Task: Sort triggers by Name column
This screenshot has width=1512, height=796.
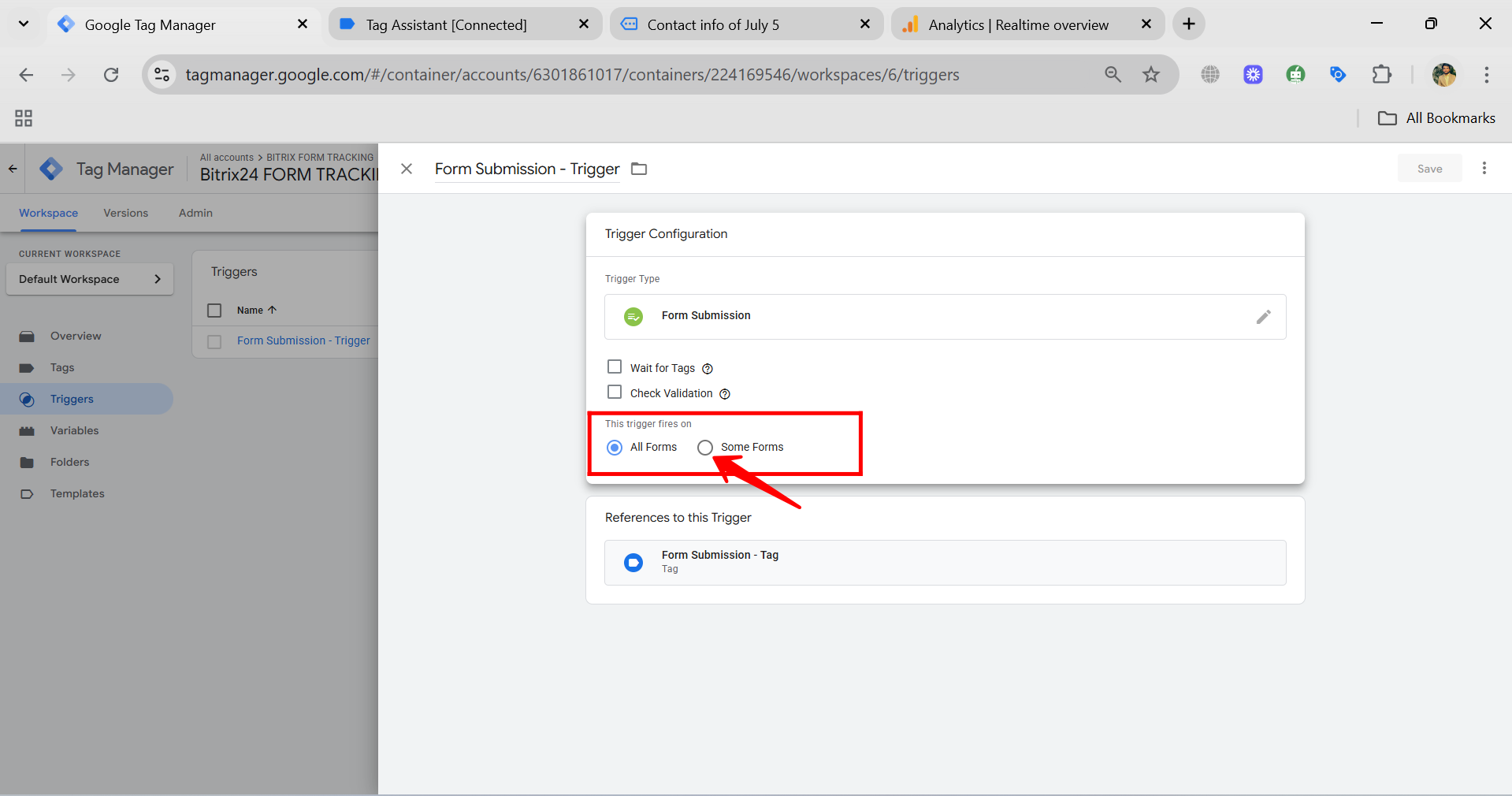Action: pos(256,311)
